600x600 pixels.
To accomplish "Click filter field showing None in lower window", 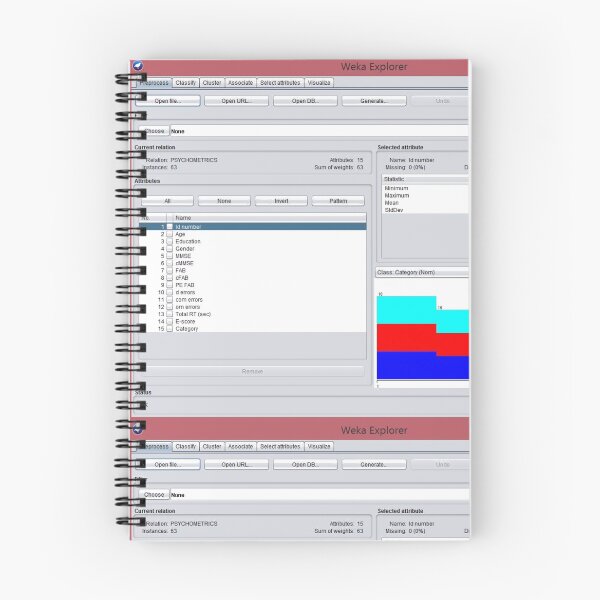I will click(x=320, y=494).
